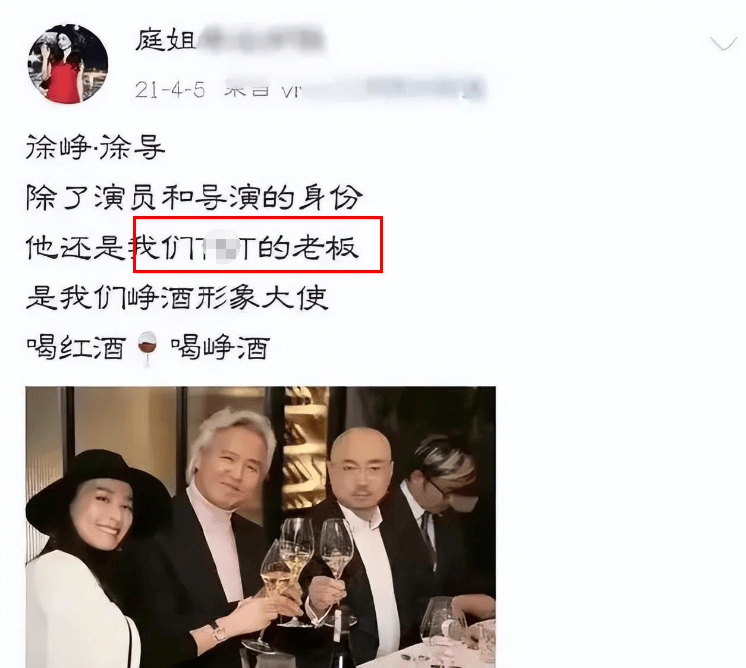This screenshot has height=668, width=746.
Task: Click the 喝红酒 text
Action: click(76, 347)
